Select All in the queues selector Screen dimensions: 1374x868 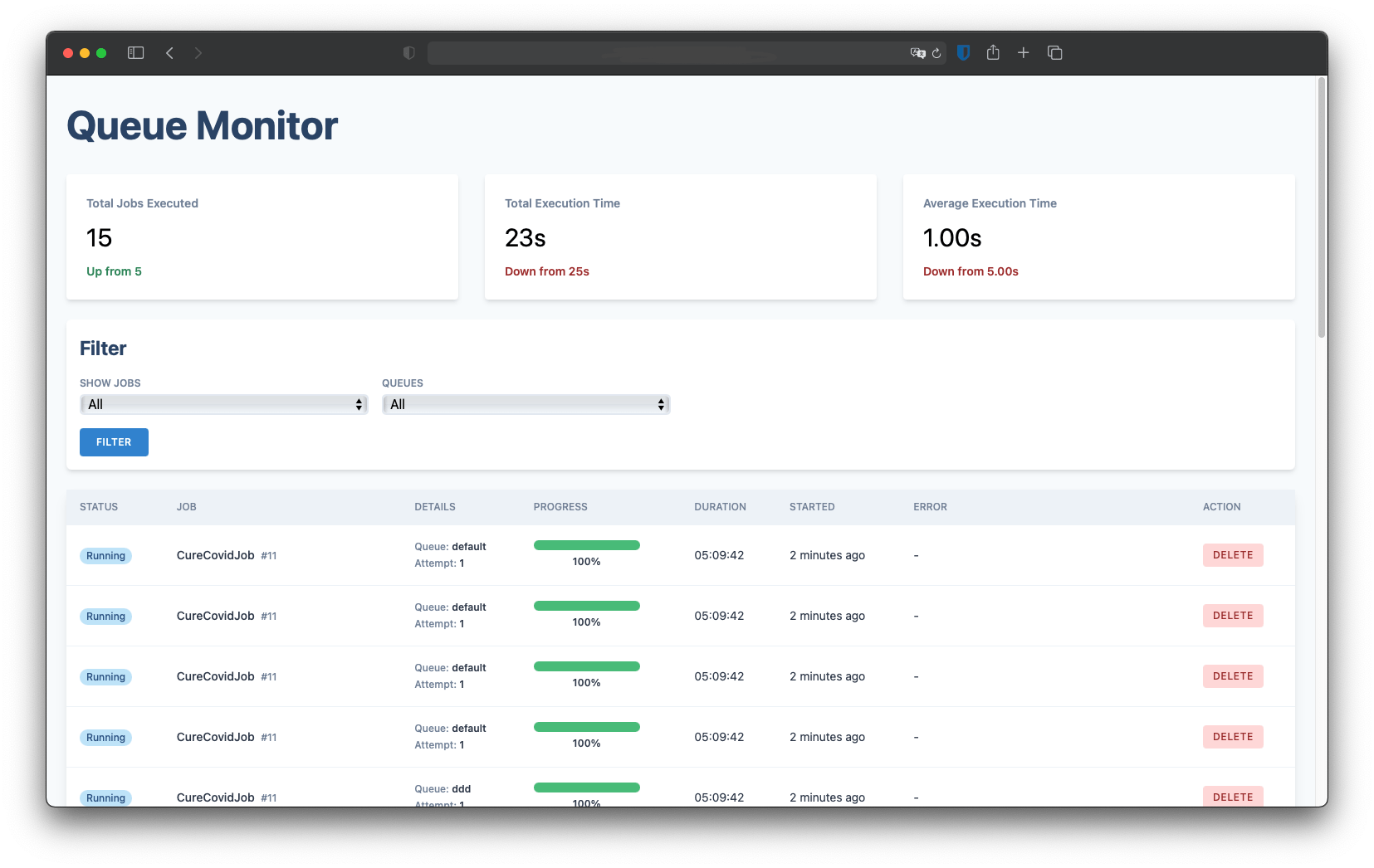pos(525,404)
